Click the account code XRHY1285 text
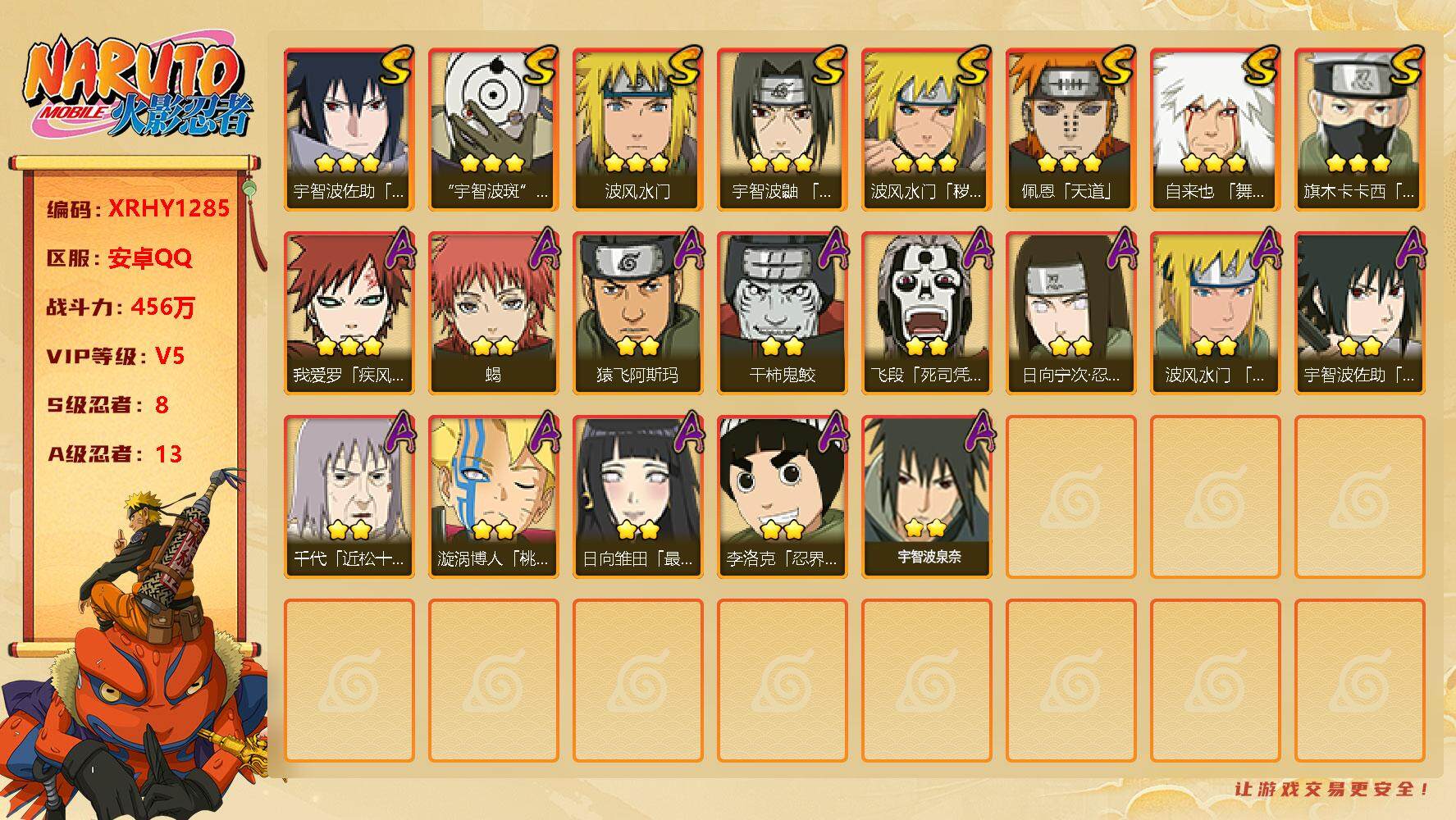The width and height of the screenshot is (1456, 820). [x=169, y=208]
